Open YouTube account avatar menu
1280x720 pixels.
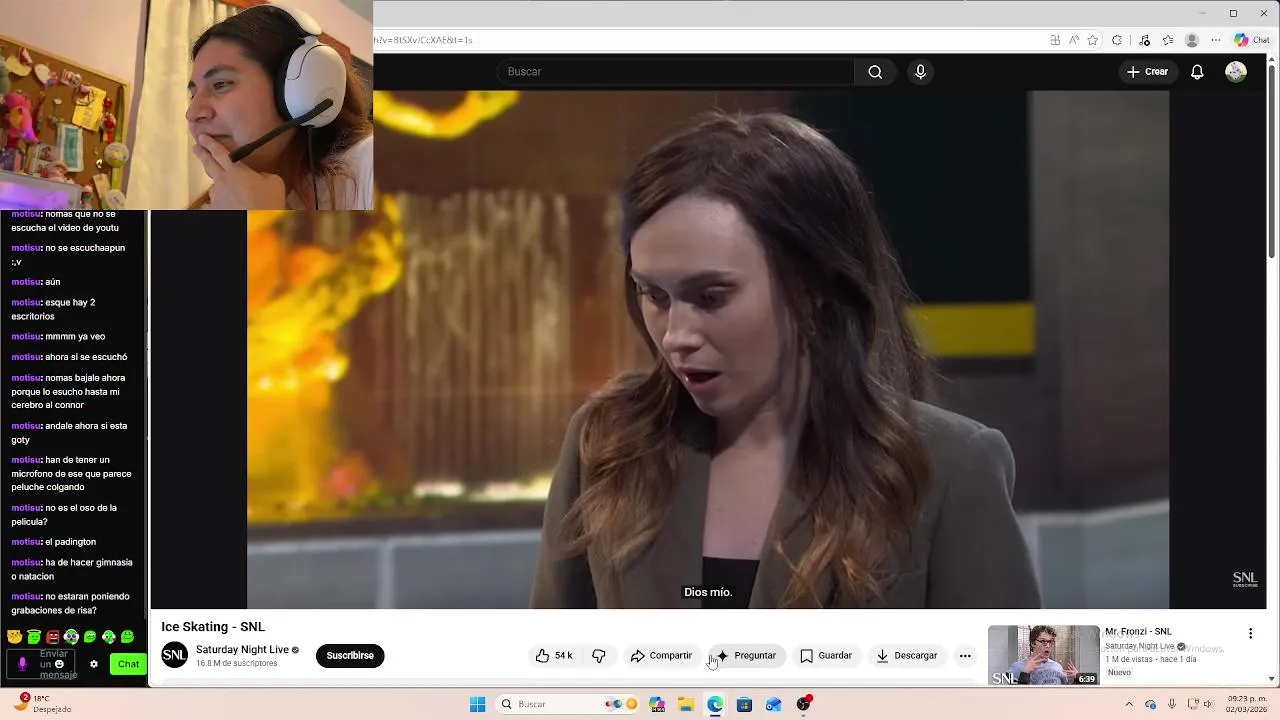point(1236,72)
